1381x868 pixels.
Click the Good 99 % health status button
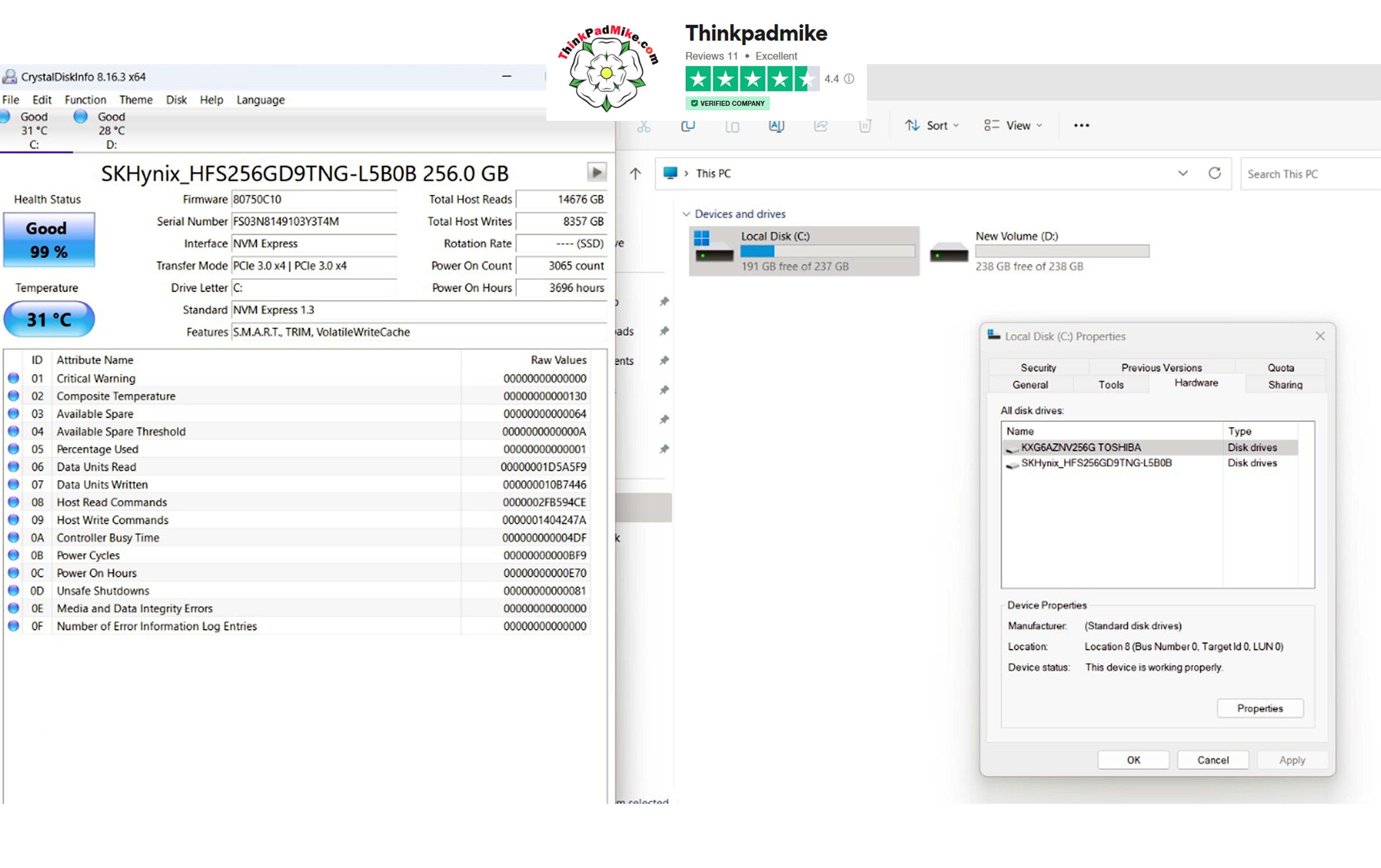(x=49, y=239)
